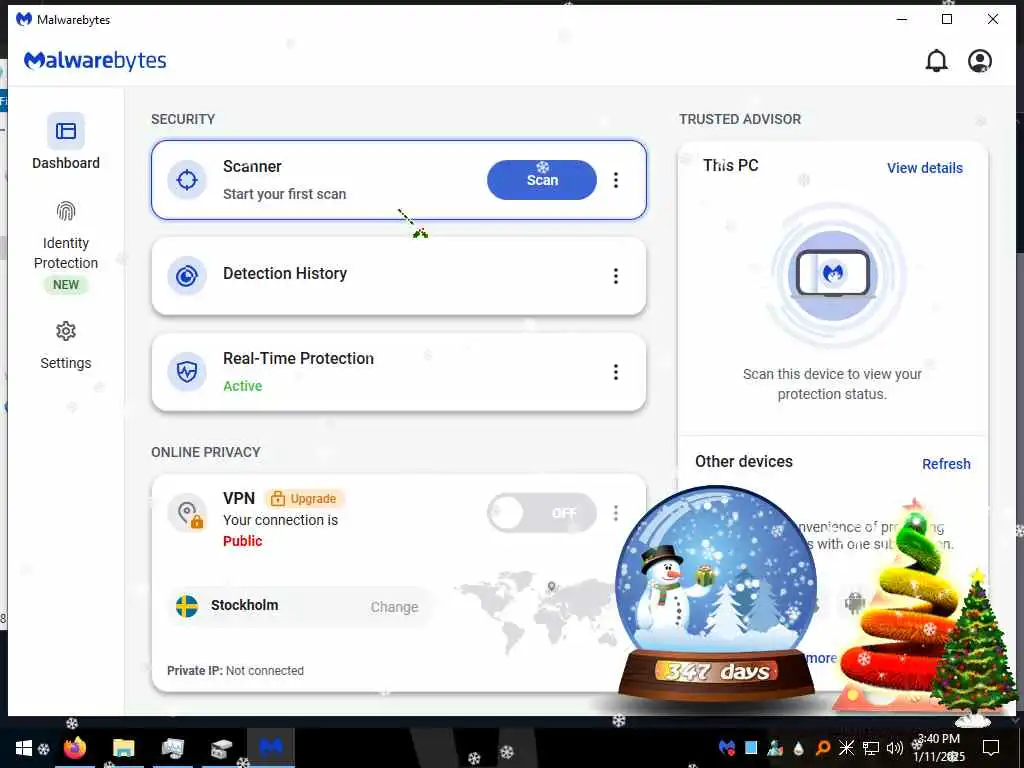Screen dimensions: 1024x768
Task: Click the Start your first scan text
Action: coord(285,194)
